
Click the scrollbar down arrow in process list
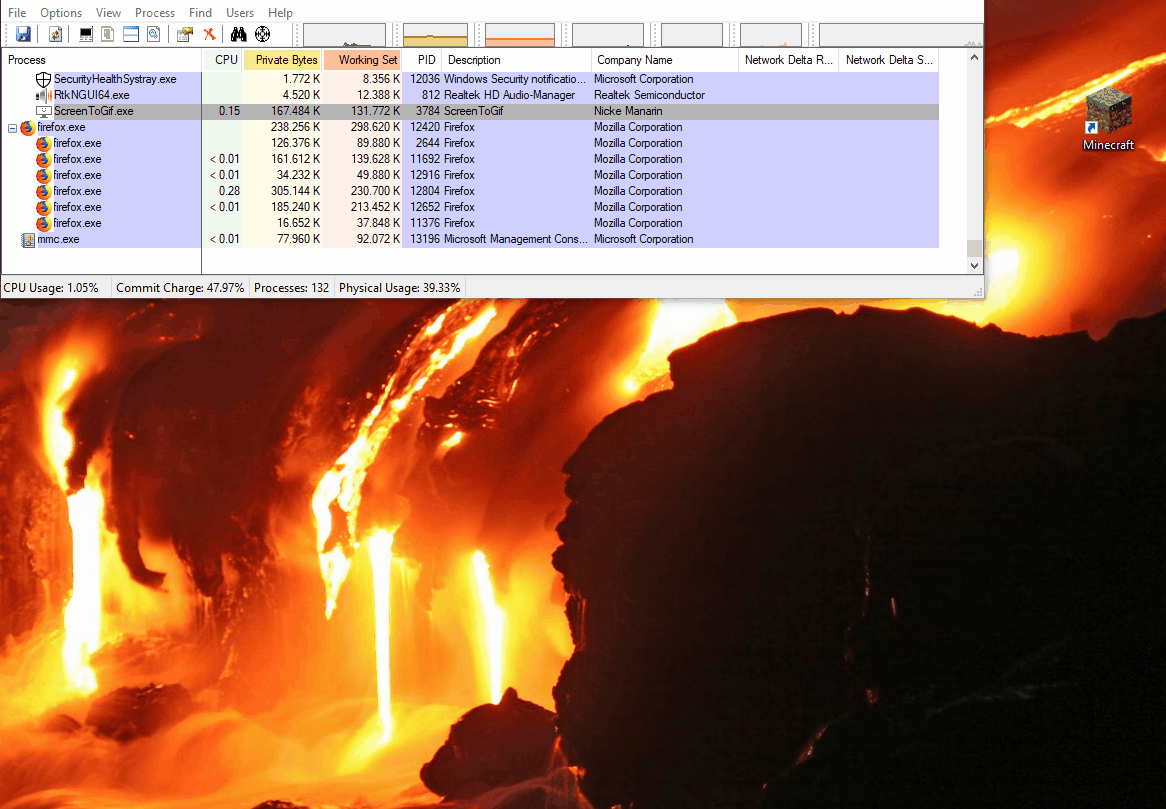[x=974, y=266]
